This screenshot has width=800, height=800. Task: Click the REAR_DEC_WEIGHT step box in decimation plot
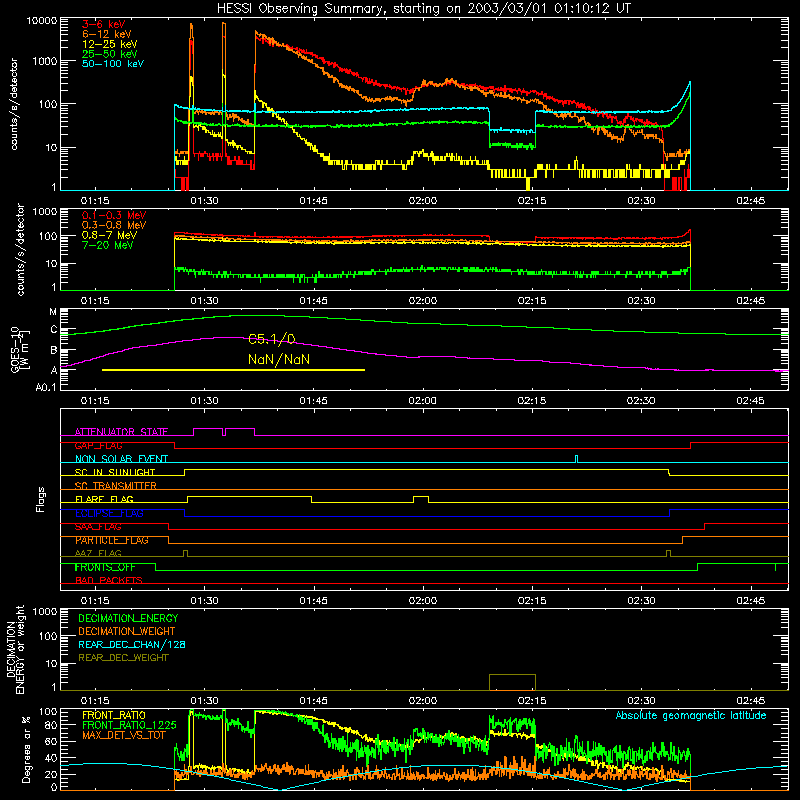coord(512,682)
